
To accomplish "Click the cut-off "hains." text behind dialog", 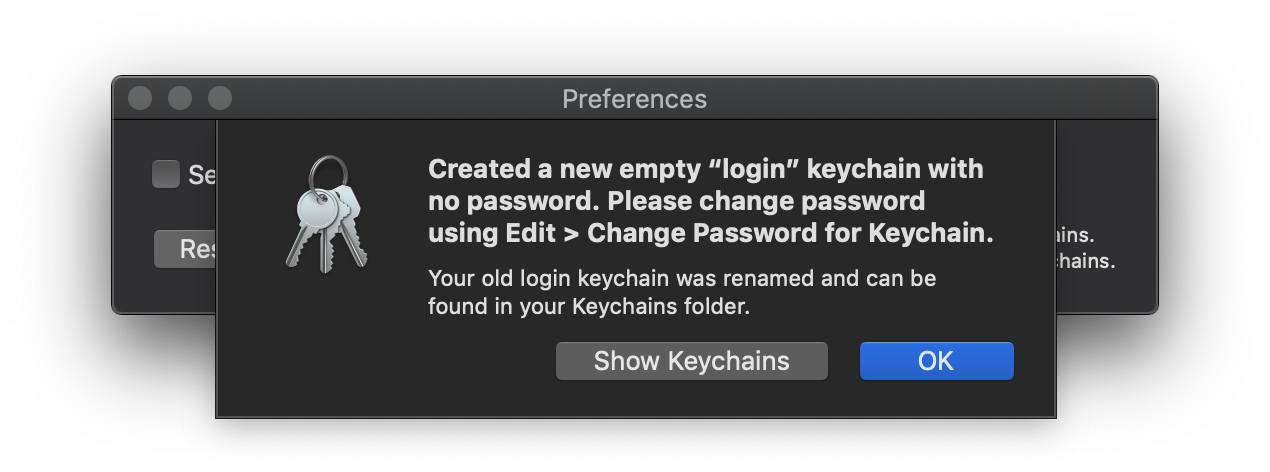I will click(1075, 238).
